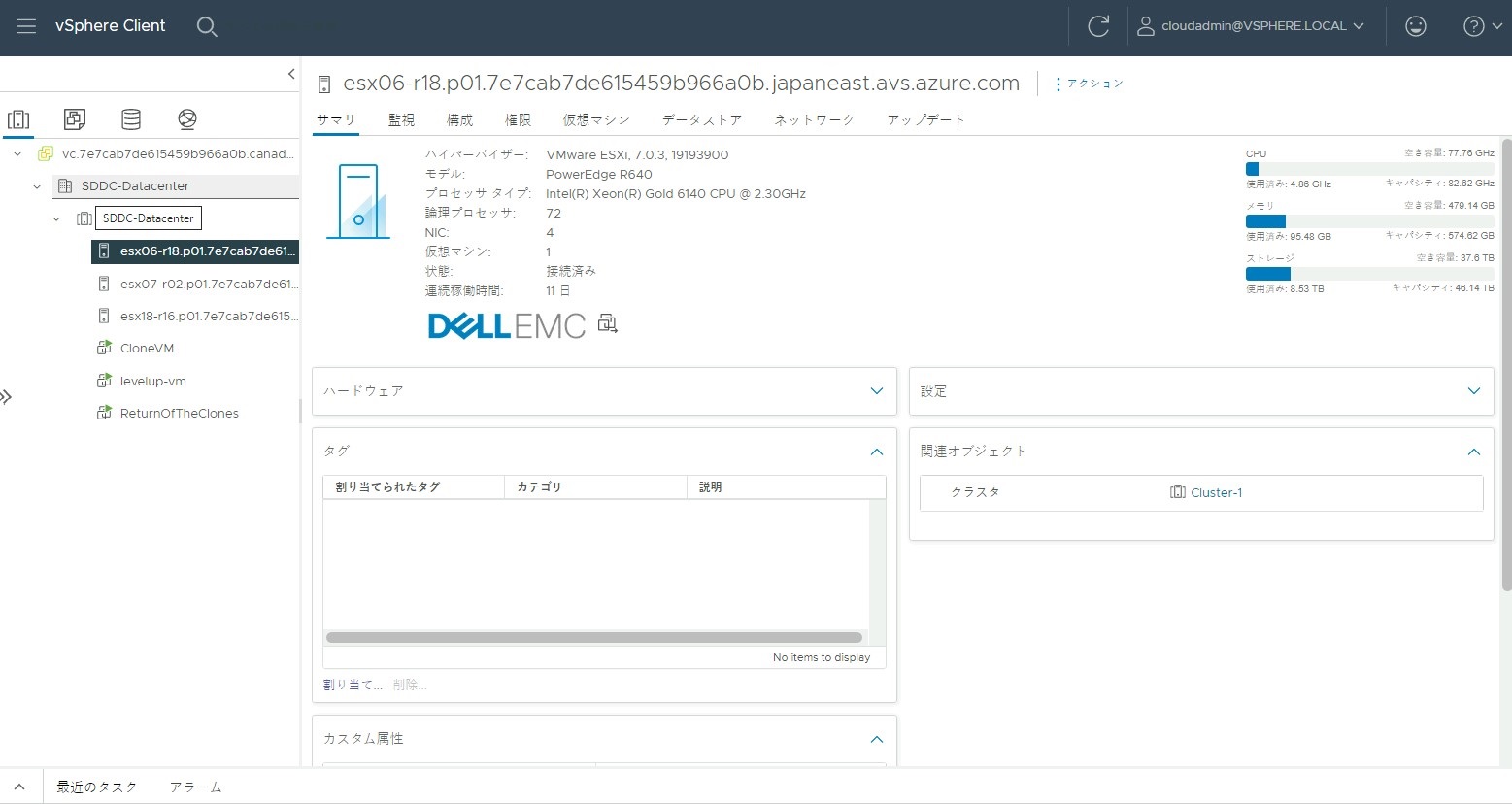
Task: Switch to the VMs and Templates inventory icon
Action: click(75, 118)
